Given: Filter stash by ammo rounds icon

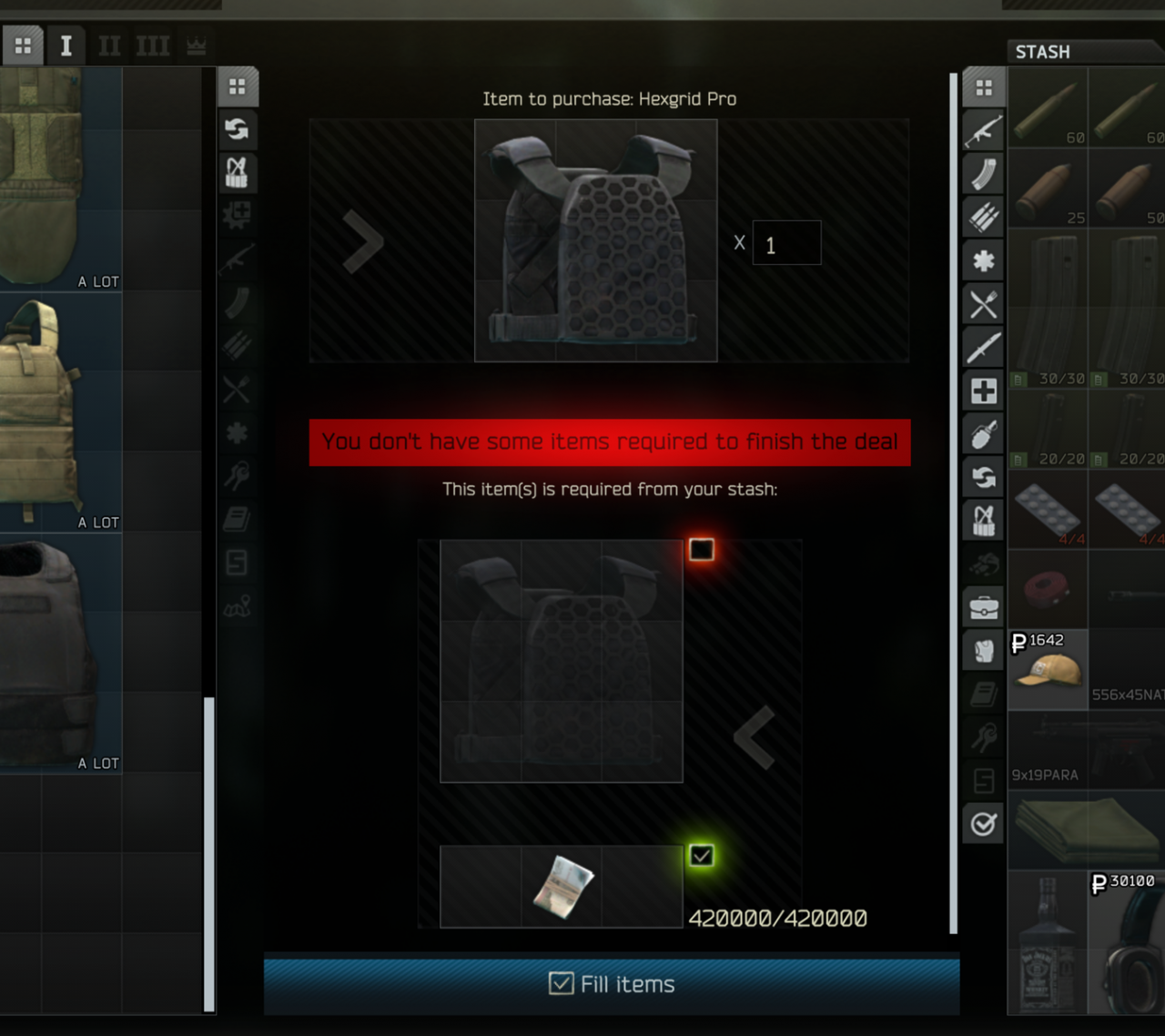Looking at the screenshot, I should coord(983,218).
